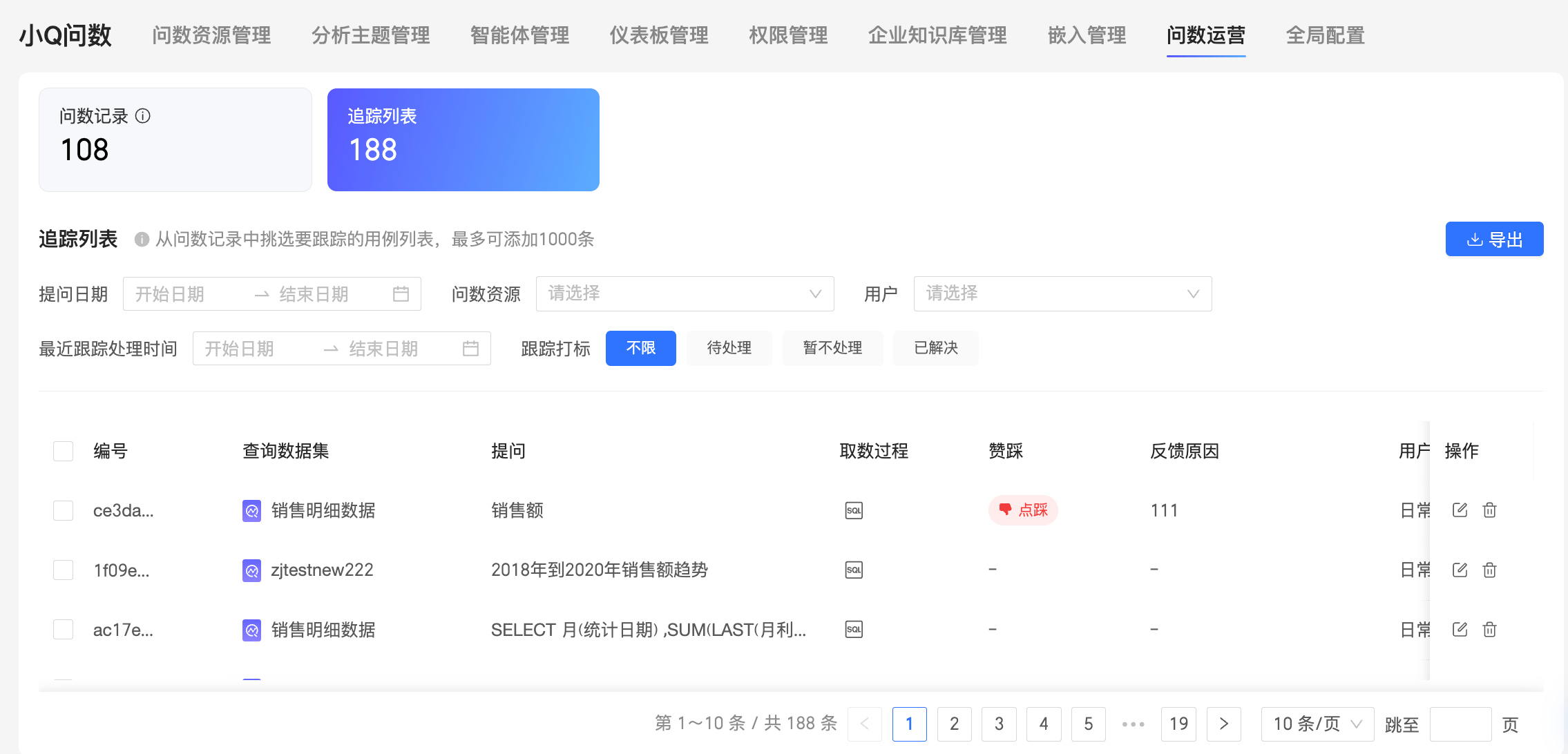The width and height of the screenshot is (1568, 754).
Task: Open 分析主题管理 menu
Action: (371, 35)
